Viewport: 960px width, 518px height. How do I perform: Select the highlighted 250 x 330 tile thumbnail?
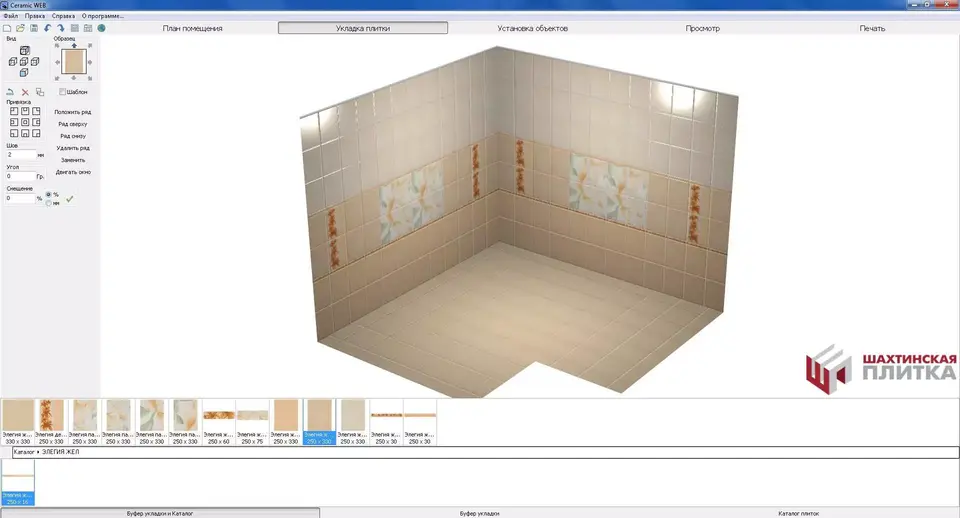tap(319, 422)
